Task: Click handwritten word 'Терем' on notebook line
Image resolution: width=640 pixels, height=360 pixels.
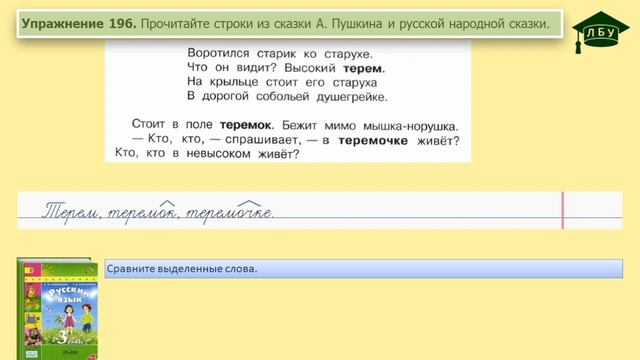Action: 71,212
